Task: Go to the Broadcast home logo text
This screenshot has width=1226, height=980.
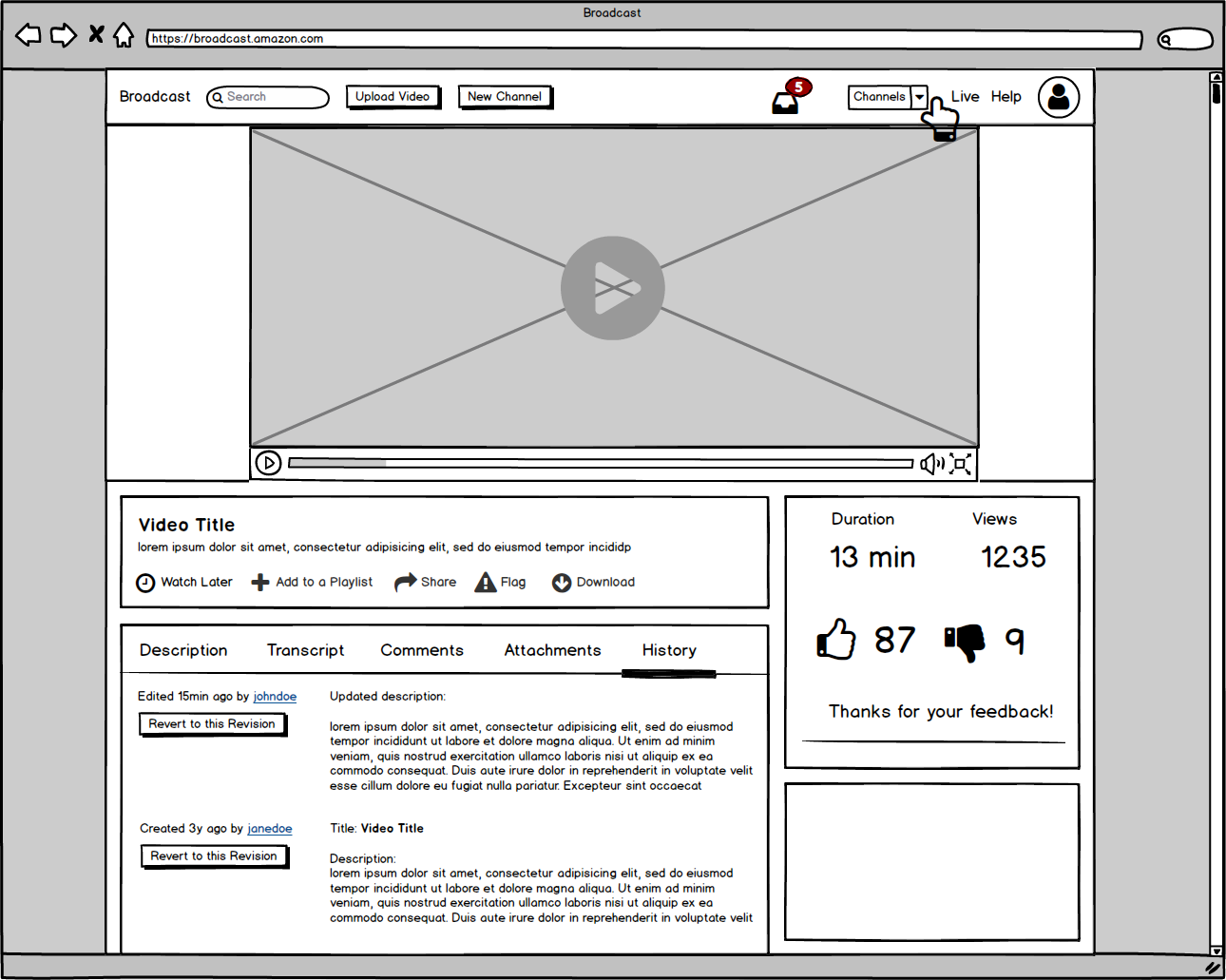Action: [x=155, y=97]
